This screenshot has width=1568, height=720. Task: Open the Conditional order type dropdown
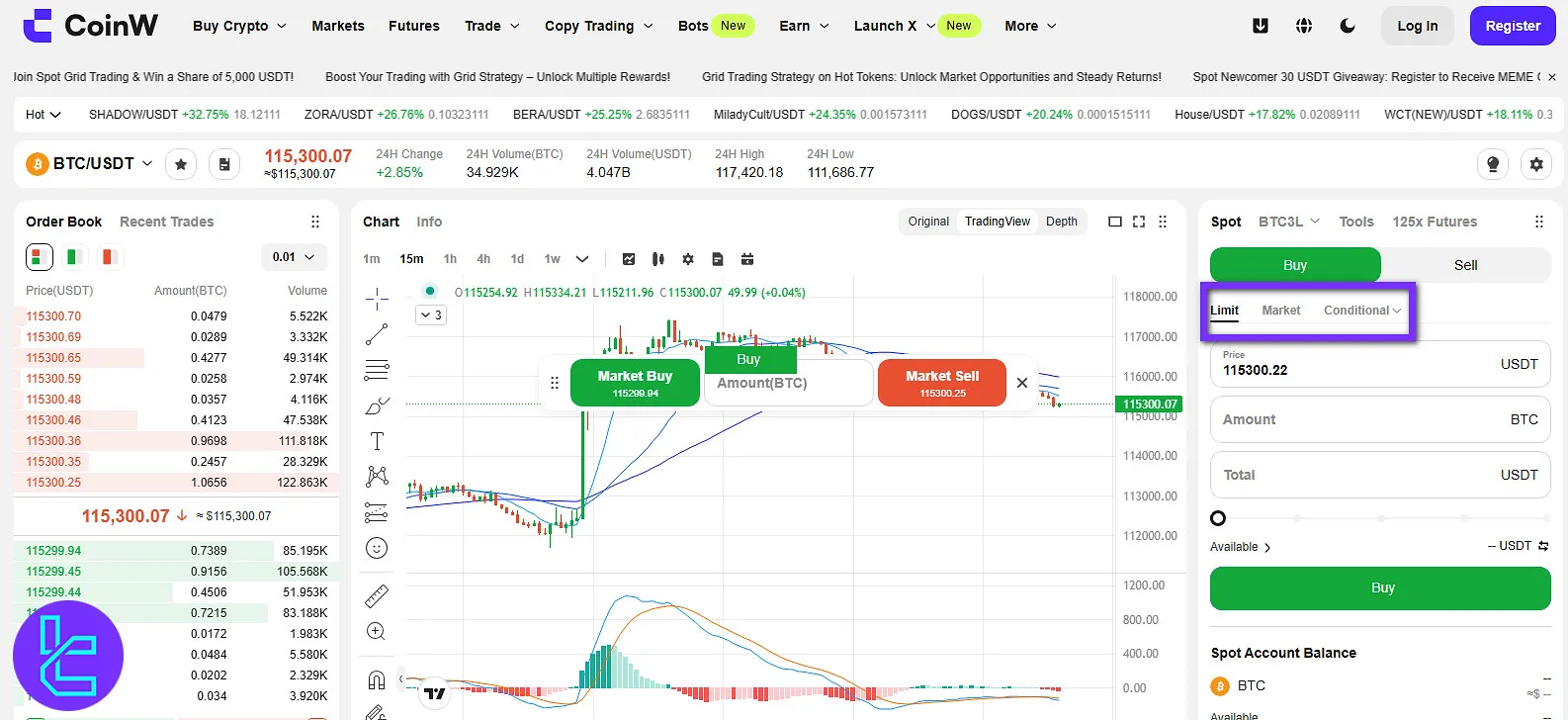click(1362, 311)
